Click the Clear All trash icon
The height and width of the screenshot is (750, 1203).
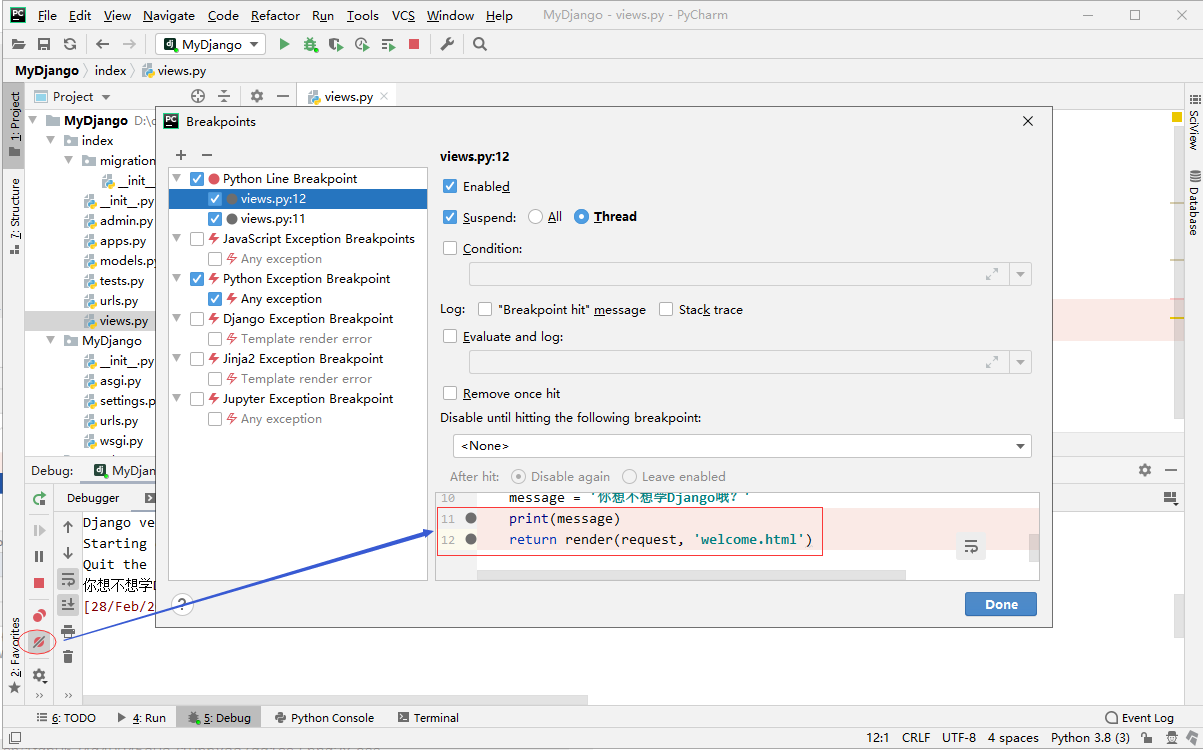pos(68,657)
